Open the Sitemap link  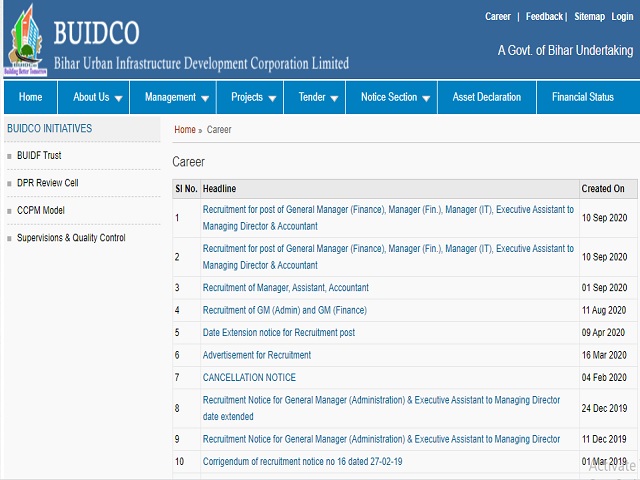(x=589, y=17)
